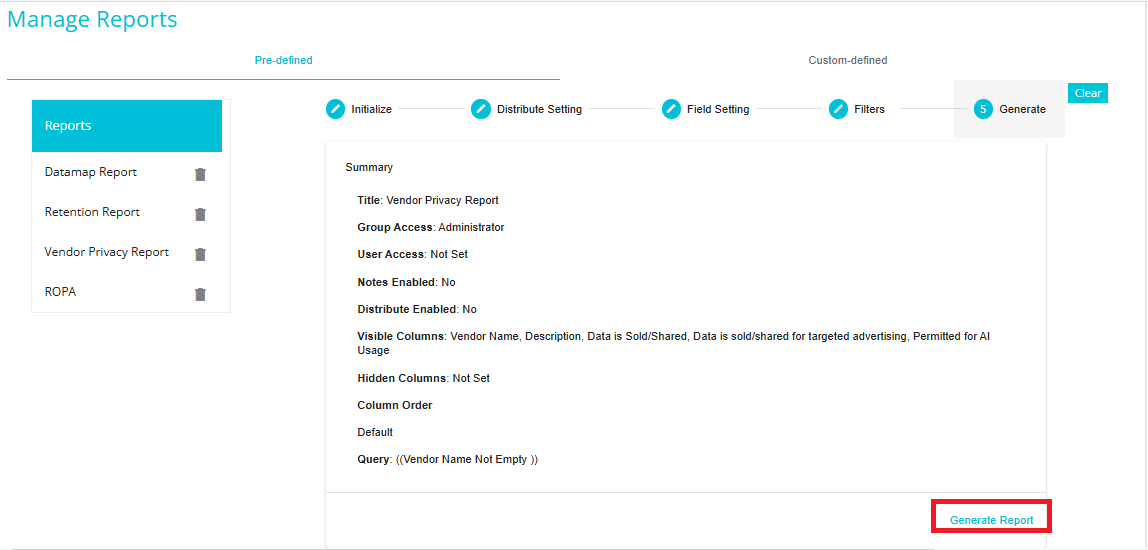Delete the Datamap Report with trash icon
Image resolution: width=1148 pixels, height=550 pixels.
click(201, 174)
